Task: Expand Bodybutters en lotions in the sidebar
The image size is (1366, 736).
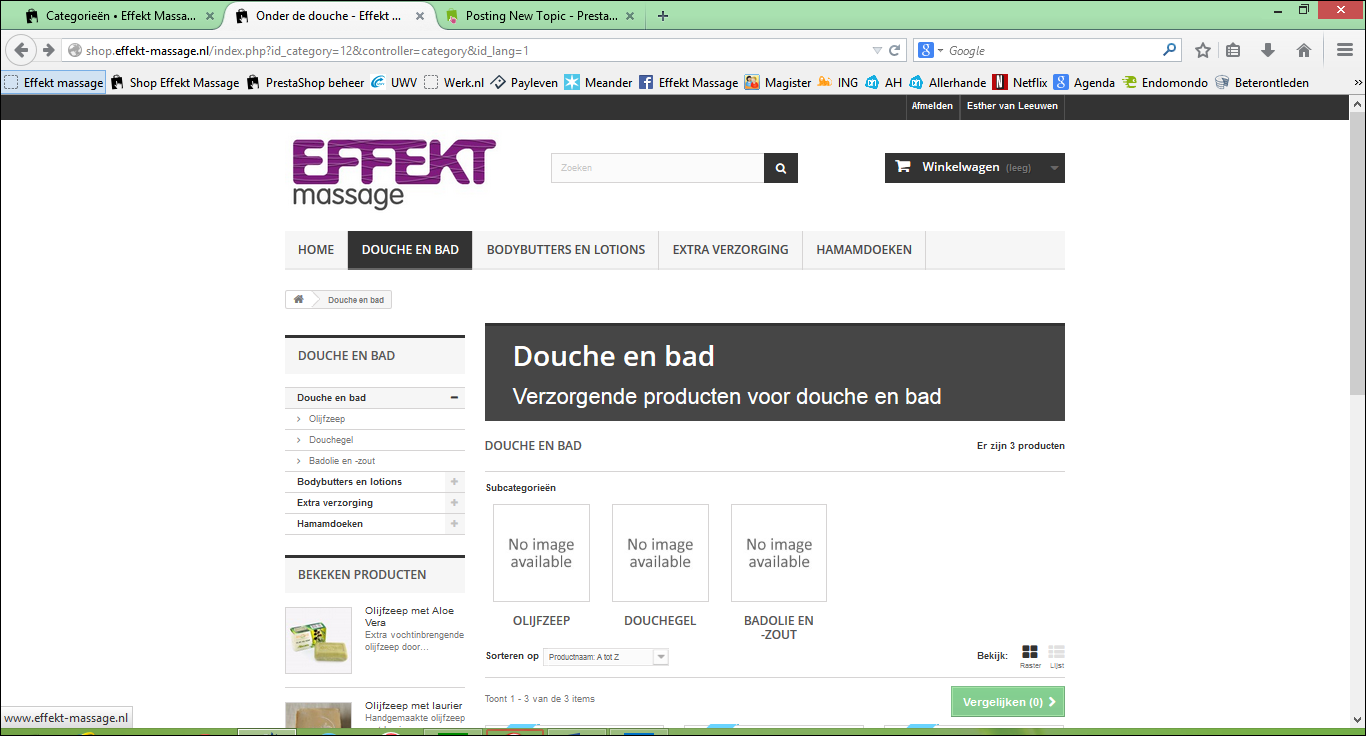Action: click(x=455, y=482)
